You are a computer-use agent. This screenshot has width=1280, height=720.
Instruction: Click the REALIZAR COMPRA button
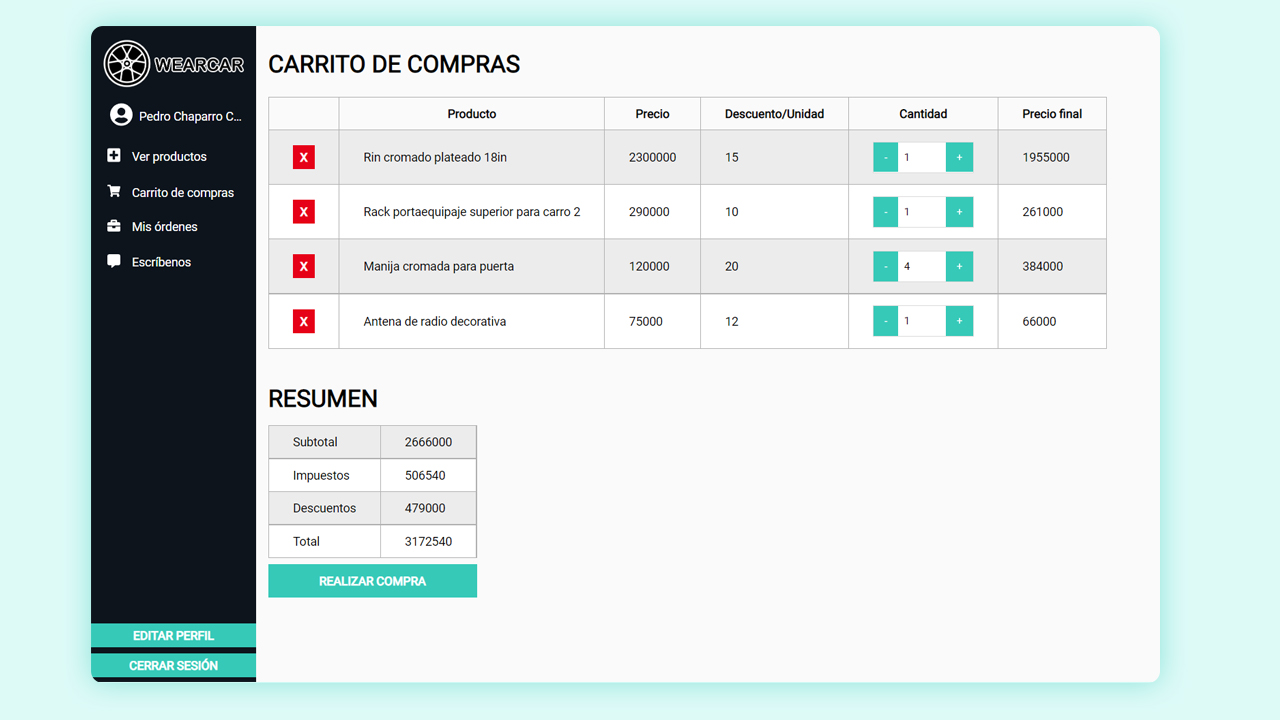click(x=372, y=581)
